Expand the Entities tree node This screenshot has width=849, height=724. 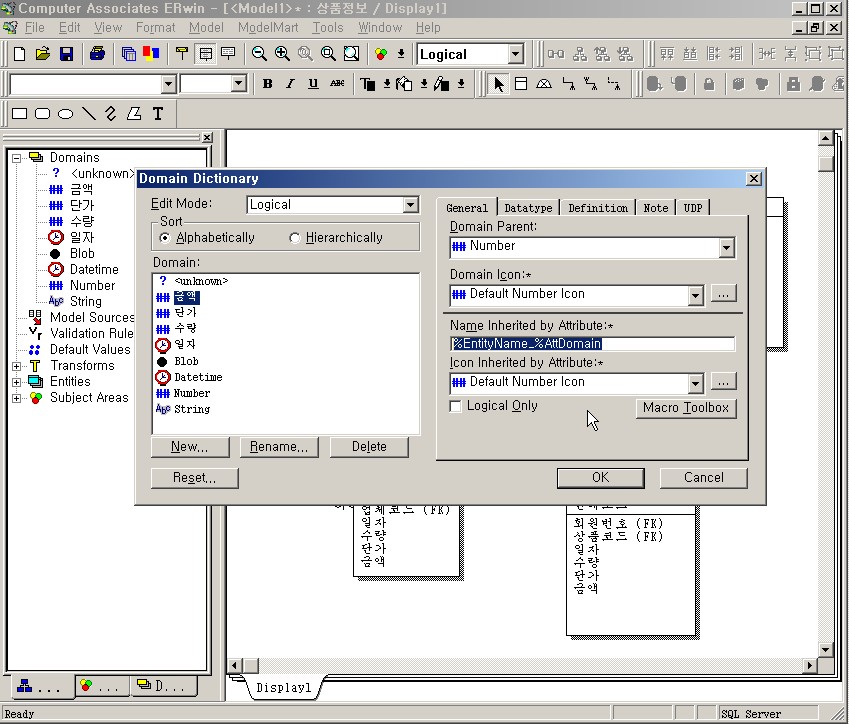pos(17,382)
